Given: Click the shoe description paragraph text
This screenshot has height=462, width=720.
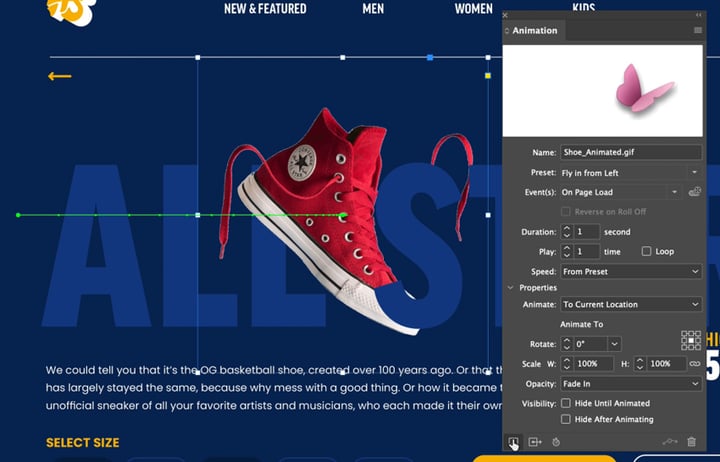Looking at the screenshot, I should click(274, 388).
